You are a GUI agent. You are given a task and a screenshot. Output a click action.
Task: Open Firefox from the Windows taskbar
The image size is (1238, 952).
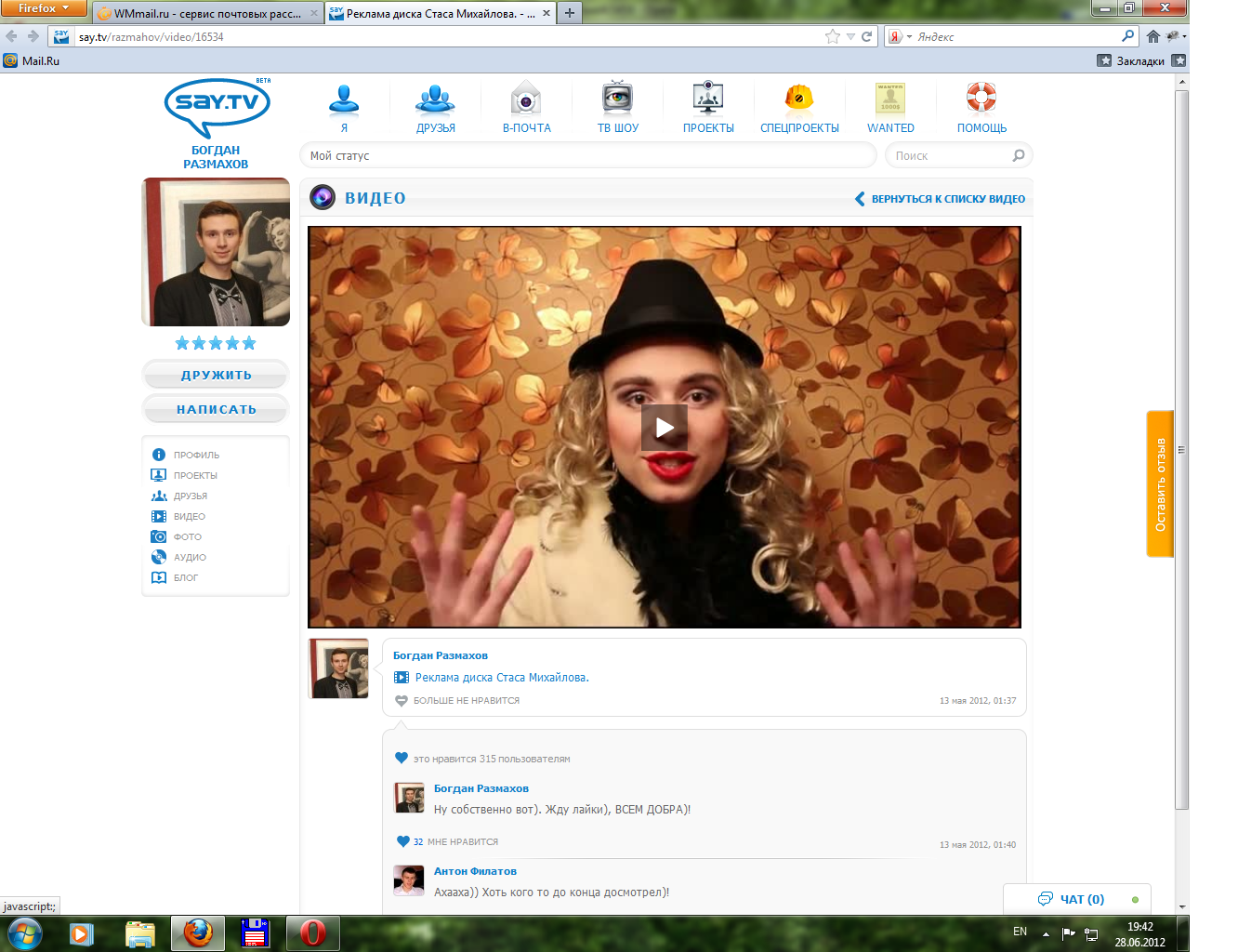point(198,932)
